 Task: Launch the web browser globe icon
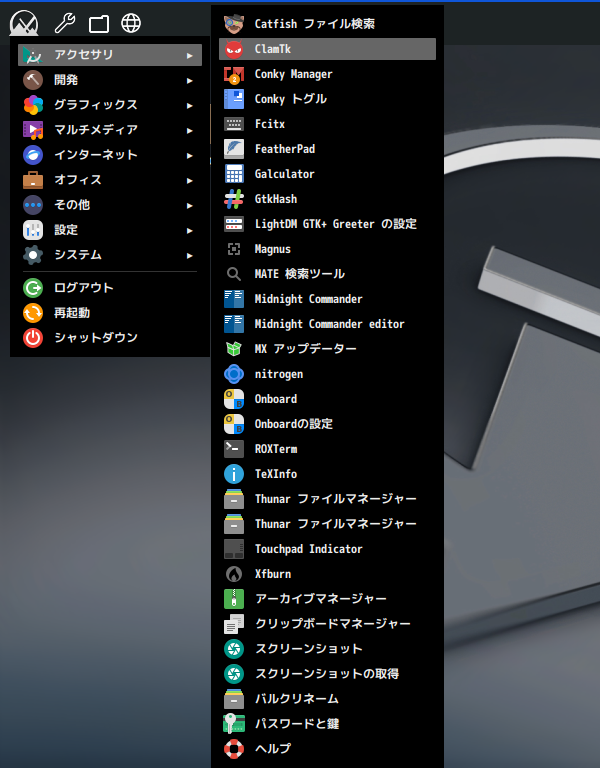[131, 23]
